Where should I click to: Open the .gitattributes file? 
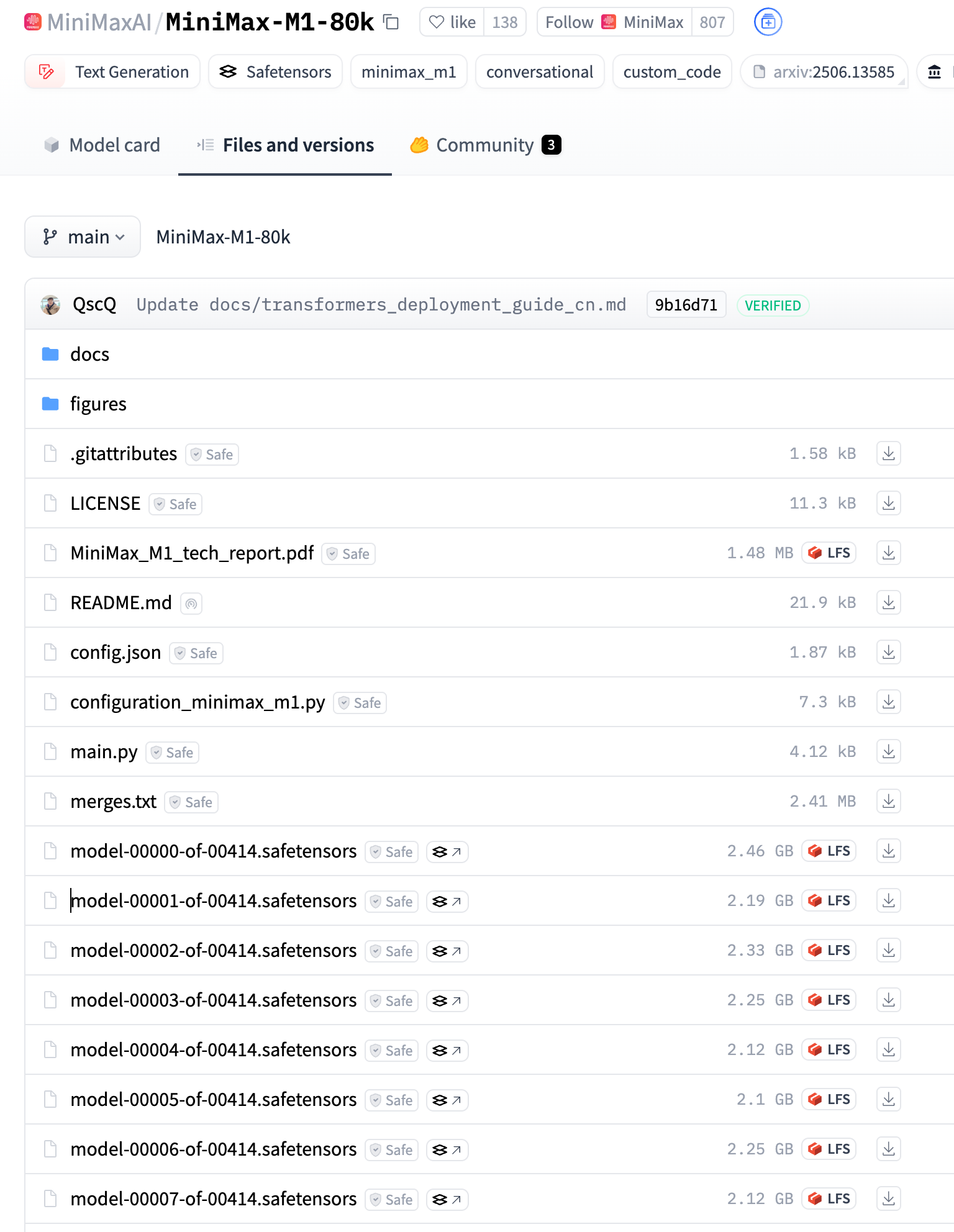[124, 453]
